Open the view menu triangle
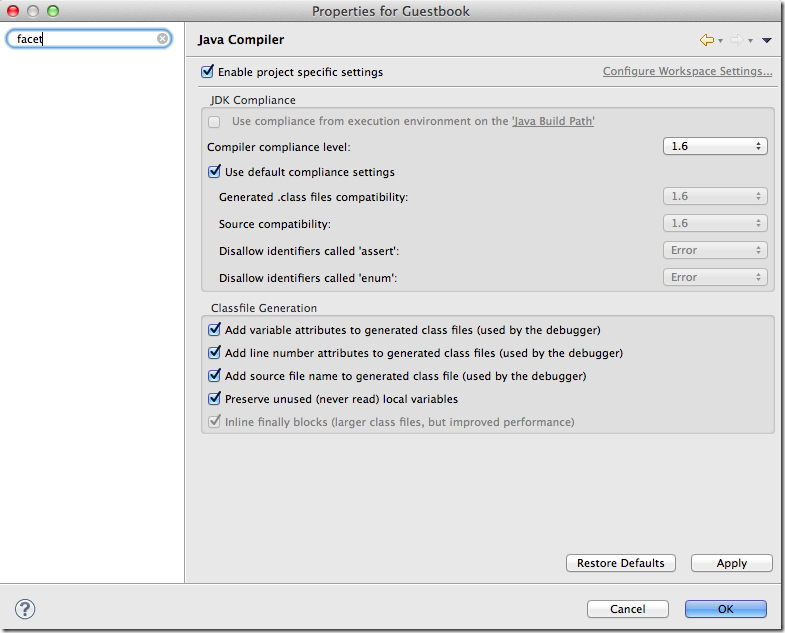Screen dimensions: 785x633 766,41
